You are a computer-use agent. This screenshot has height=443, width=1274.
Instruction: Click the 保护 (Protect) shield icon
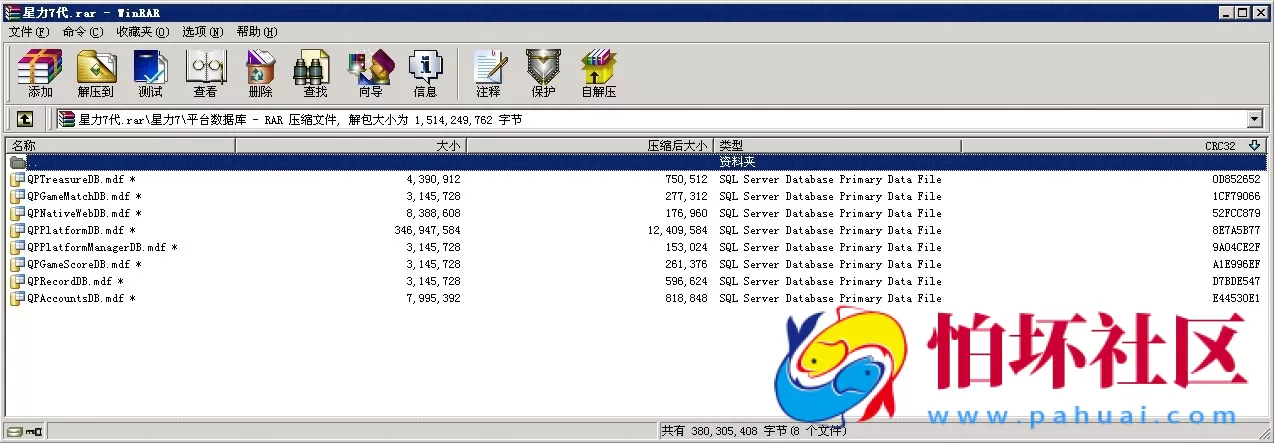543,73
